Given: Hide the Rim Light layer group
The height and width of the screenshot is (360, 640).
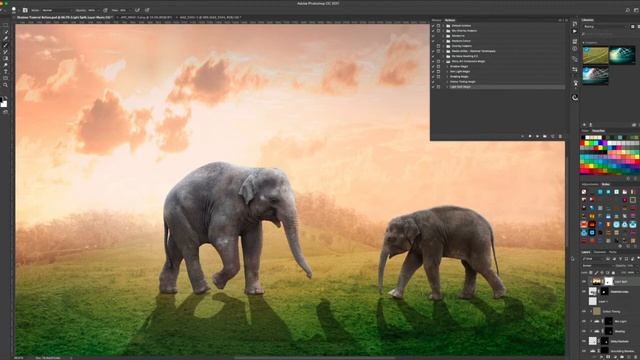Looking at the screenshot, I should (584, 321).
